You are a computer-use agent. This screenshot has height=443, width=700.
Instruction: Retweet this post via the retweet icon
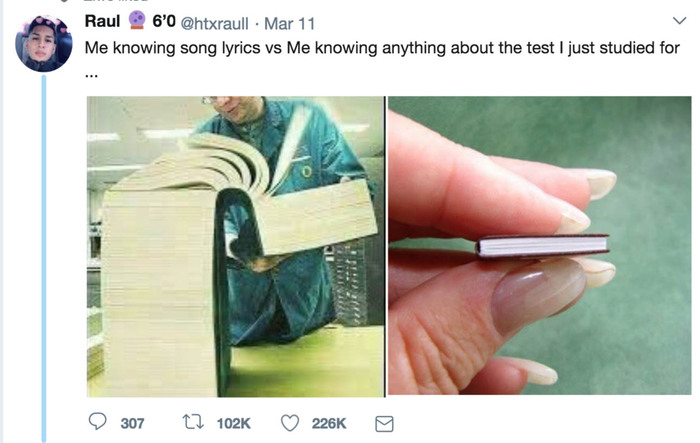pos(193,422)
